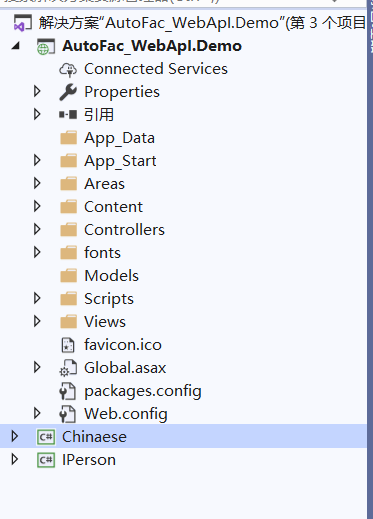The height and width of the screenshot is (519, 373).
Task: Select the Web.config file name
Action: [126, 414]
